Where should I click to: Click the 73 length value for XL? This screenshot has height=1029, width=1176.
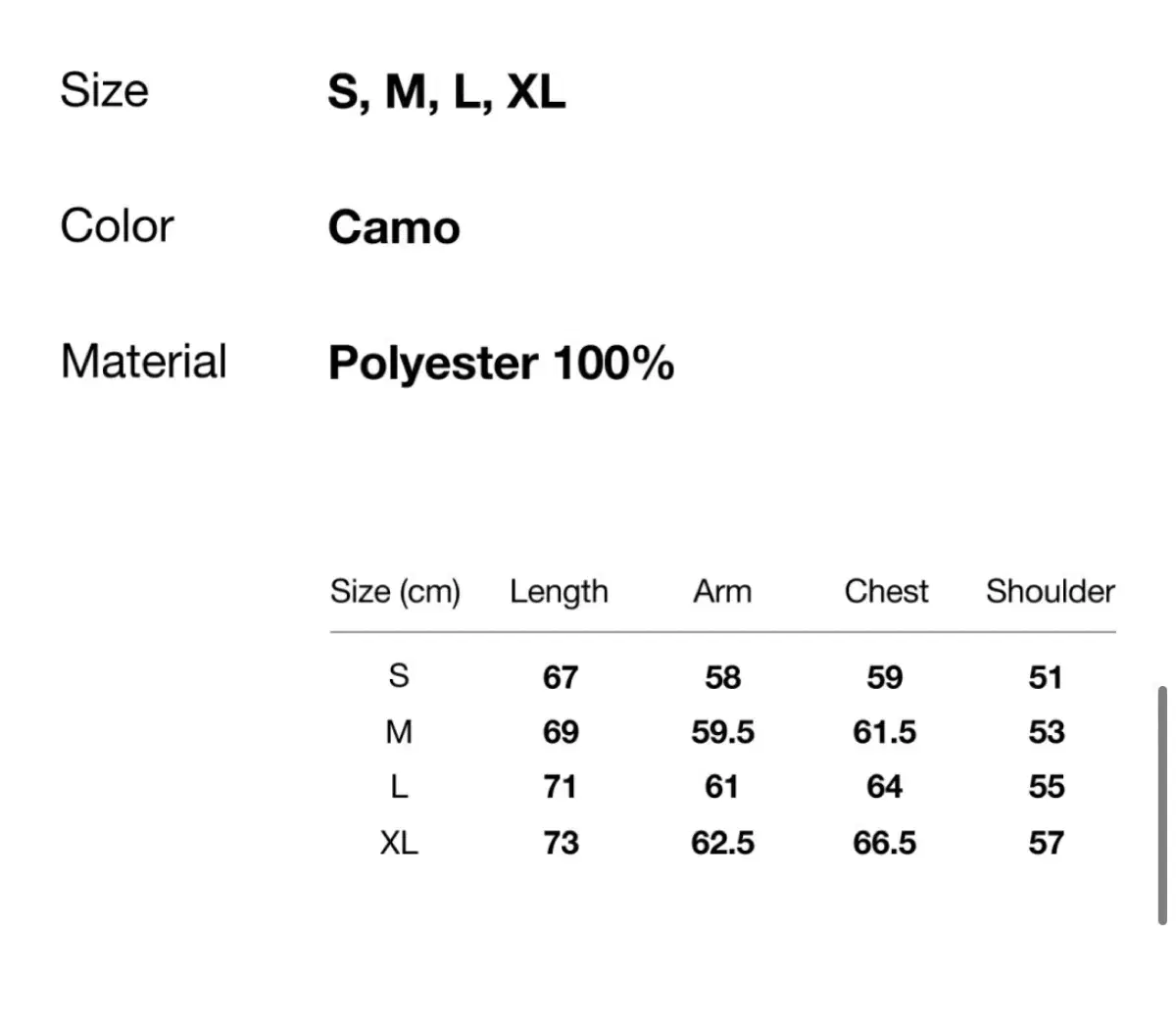[561, 843]
